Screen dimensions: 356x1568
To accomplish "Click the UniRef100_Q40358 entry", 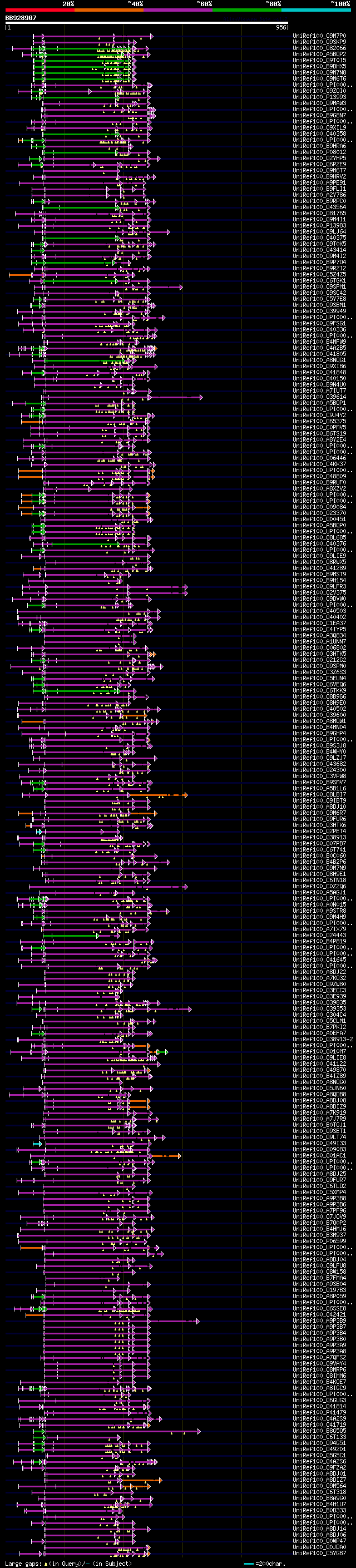I will [319, 133].
